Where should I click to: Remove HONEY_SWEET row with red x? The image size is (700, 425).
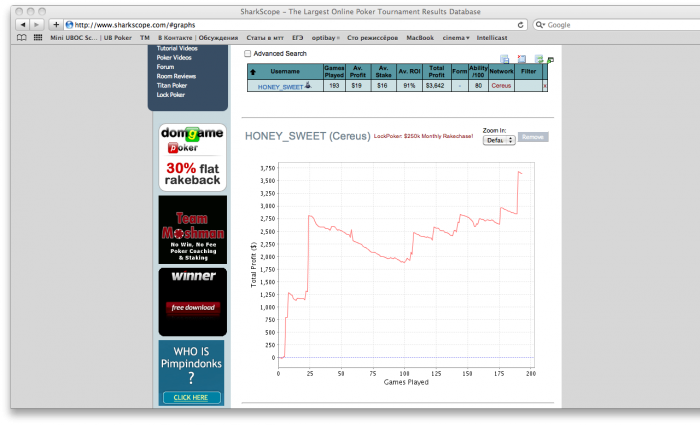coord(545,86)
